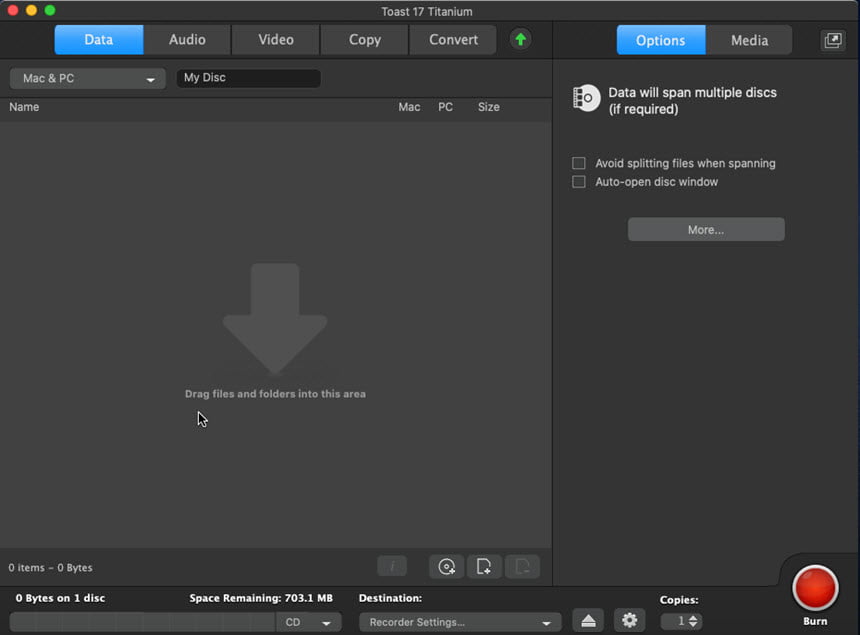This screenshot has width=860, height=635.
Task: Switch to the Convert tab
Action: [453, 39]
